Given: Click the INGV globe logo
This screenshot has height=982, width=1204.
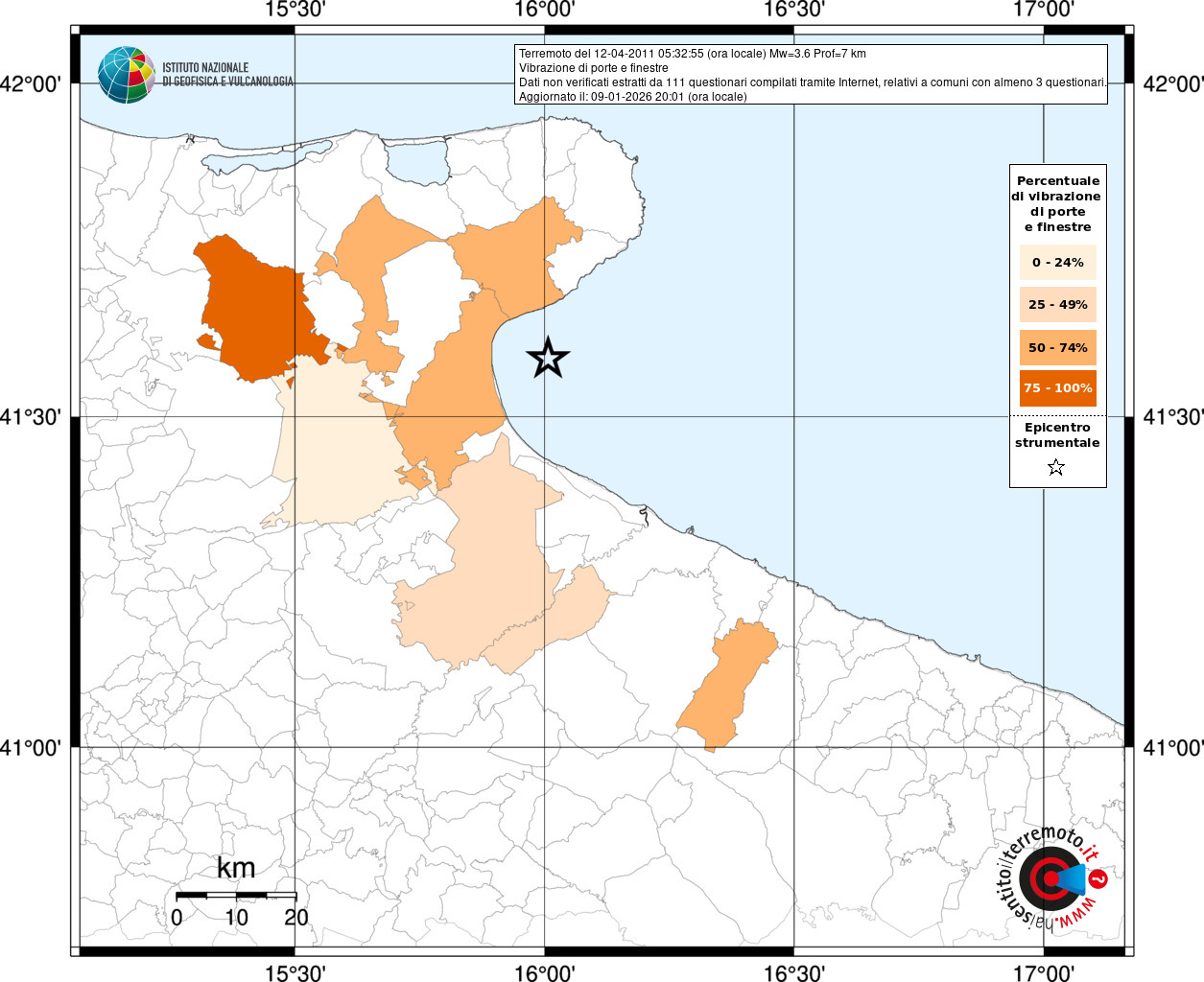Looking at the screenshot, I should [x=126, y=75].
